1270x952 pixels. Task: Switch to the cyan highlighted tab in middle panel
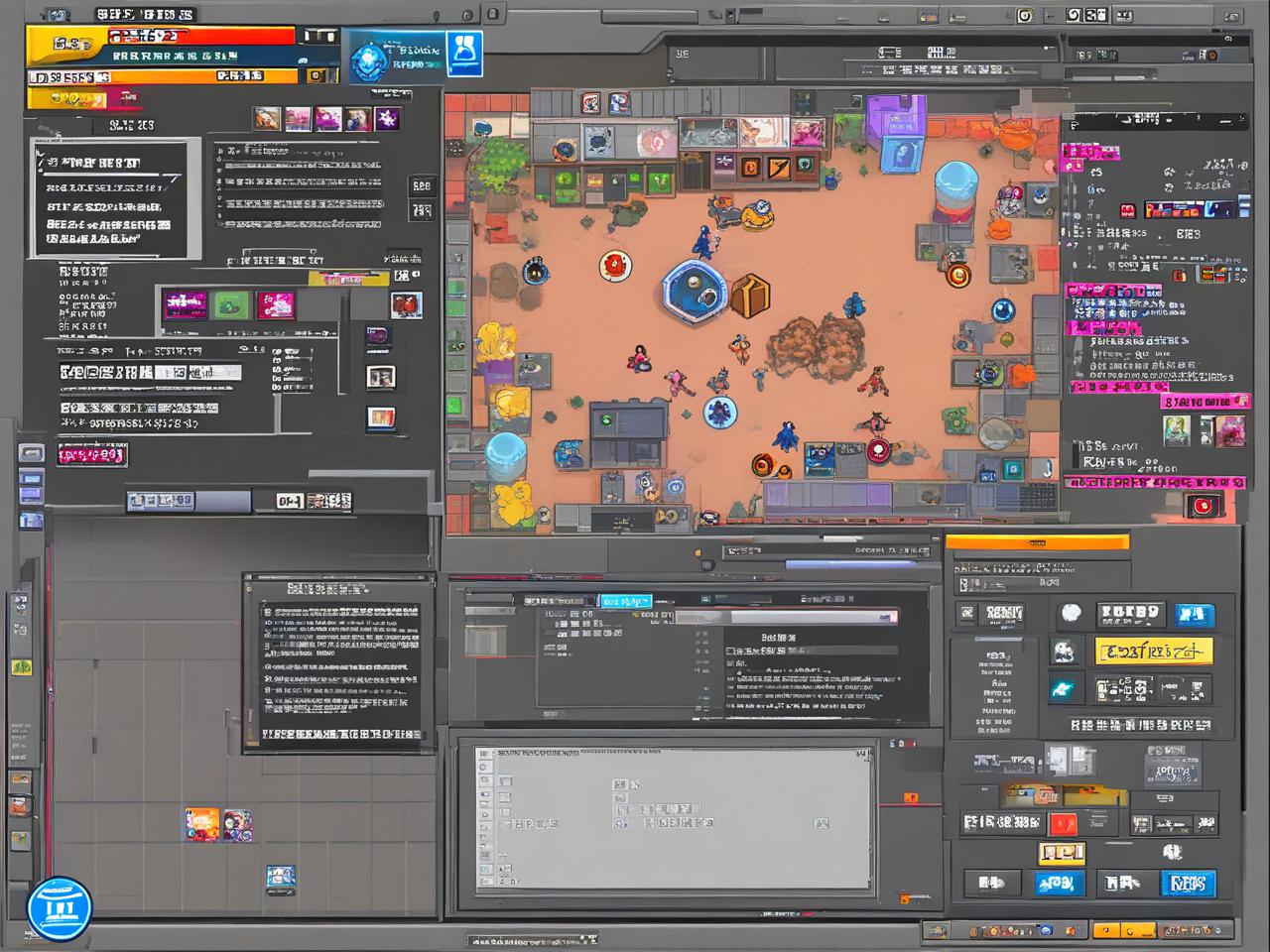click(x=624, y=601)
